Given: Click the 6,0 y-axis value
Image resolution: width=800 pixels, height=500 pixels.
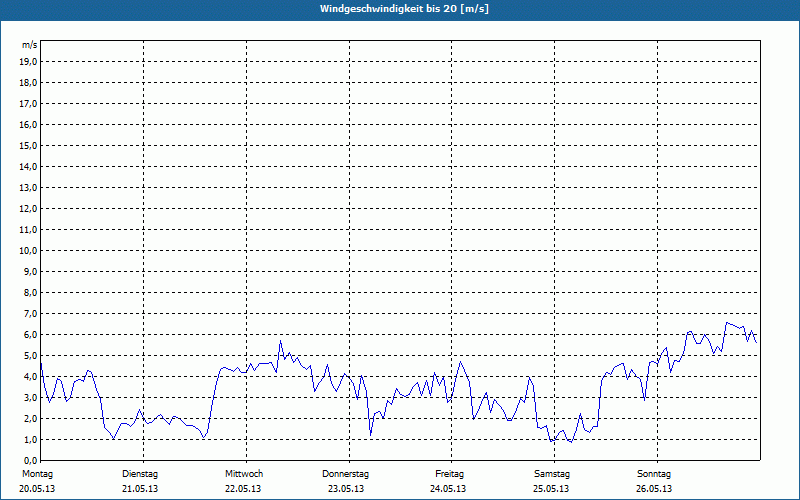Looking at the screenshot, I should click(30, 335).
